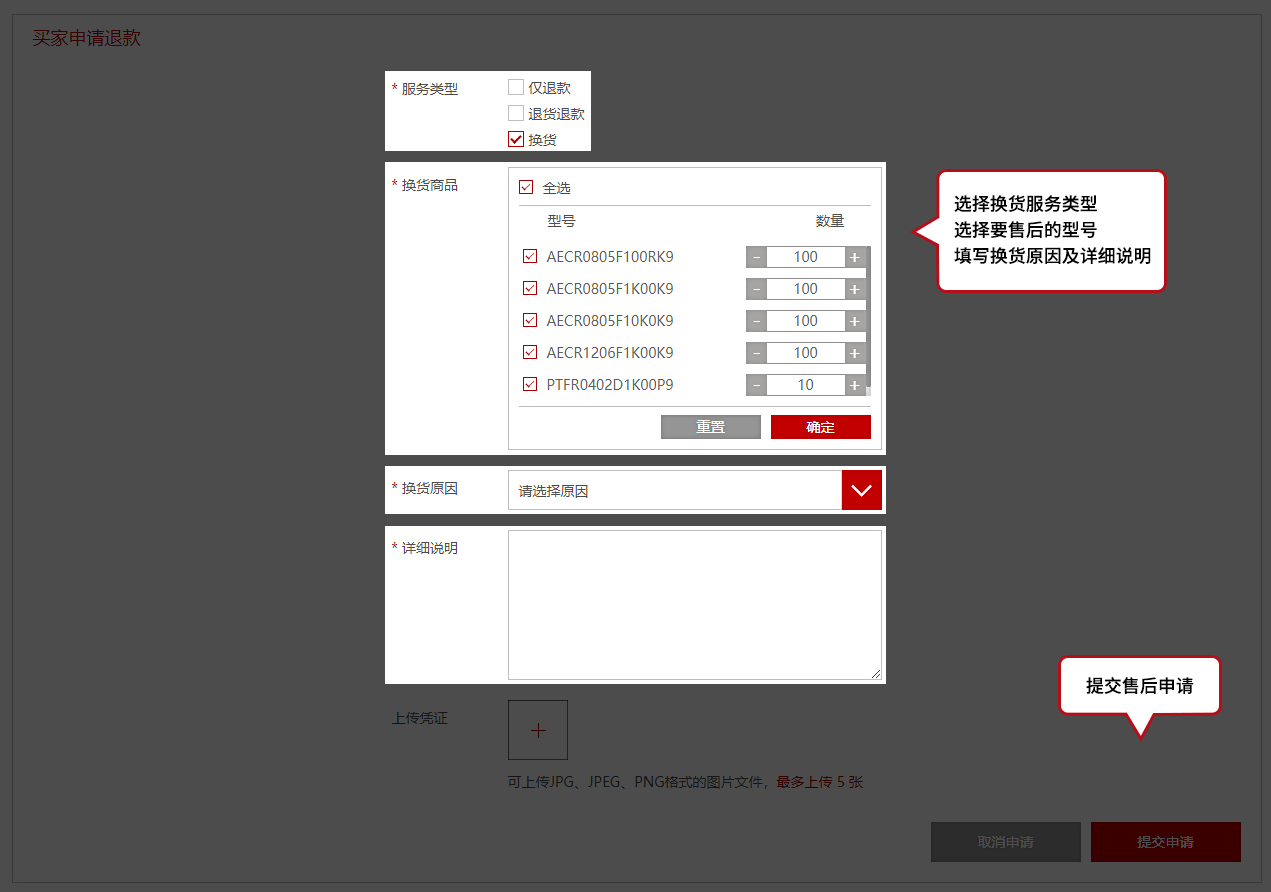Screen dimensions: 1271x892
Task: Uncheck the AECR0805F10K0K9 item checkbox
Action: 530,321
